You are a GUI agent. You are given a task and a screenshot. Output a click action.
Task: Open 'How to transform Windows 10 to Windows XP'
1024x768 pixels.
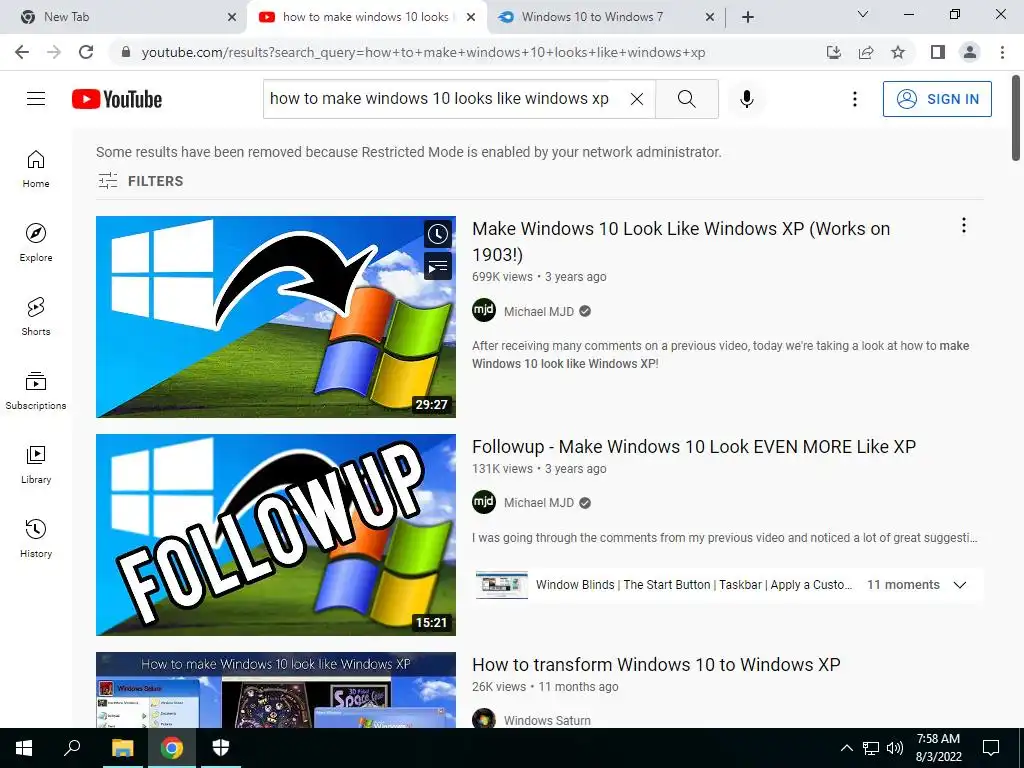(x=656, y=664)
